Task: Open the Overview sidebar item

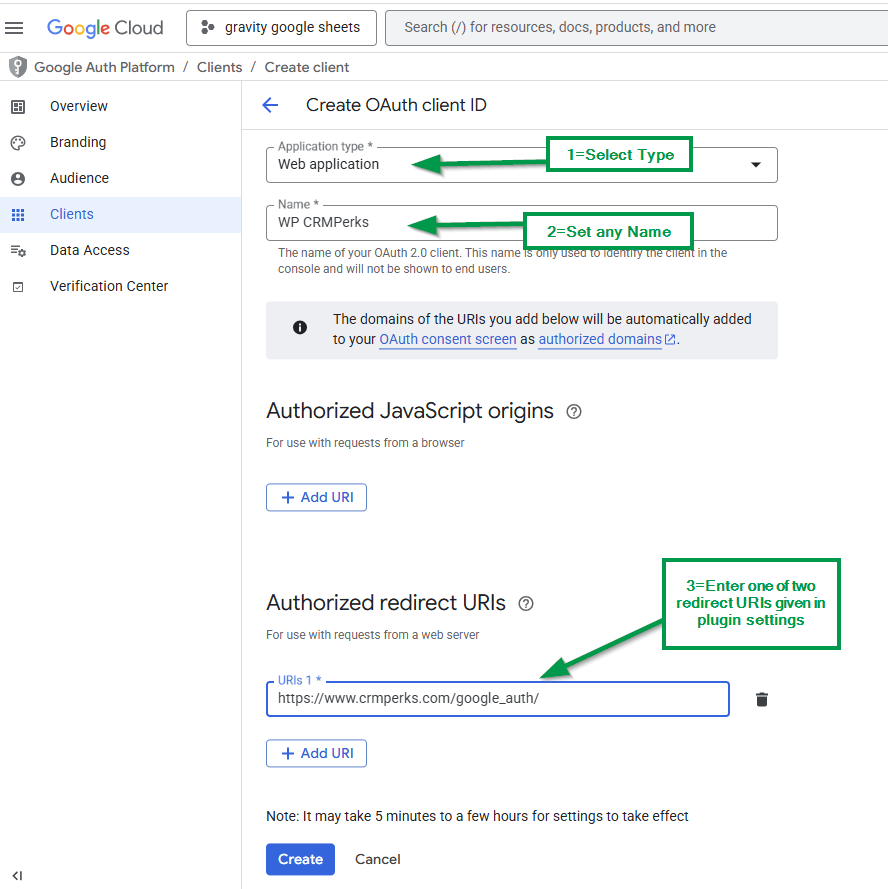Action: tap(120, 106)
